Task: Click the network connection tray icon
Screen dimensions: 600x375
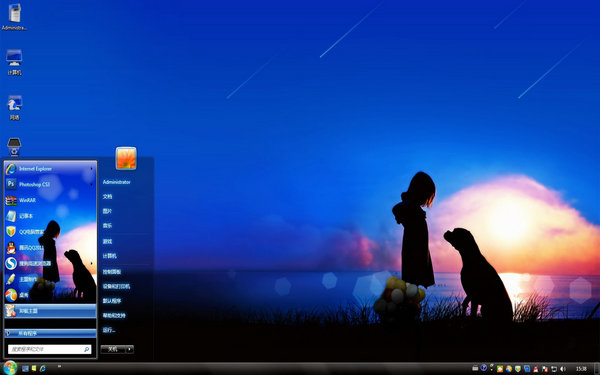Action: coord(554,368)
